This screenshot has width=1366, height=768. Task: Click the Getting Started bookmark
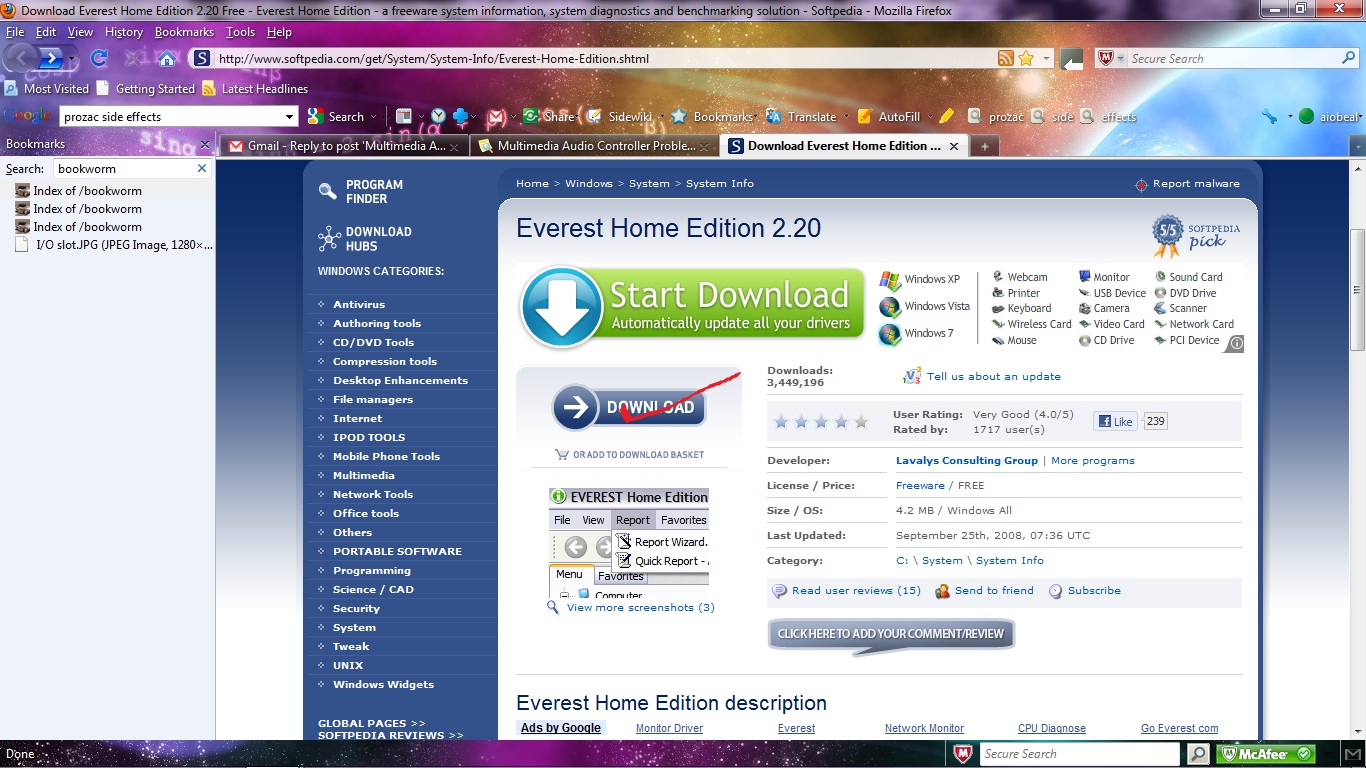[x=146, y=88]
